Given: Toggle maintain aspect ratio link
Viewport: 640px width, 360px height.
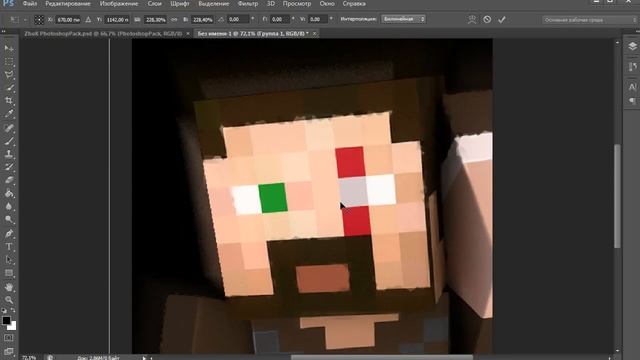Looking at the screenshot, I should [174, 20].
